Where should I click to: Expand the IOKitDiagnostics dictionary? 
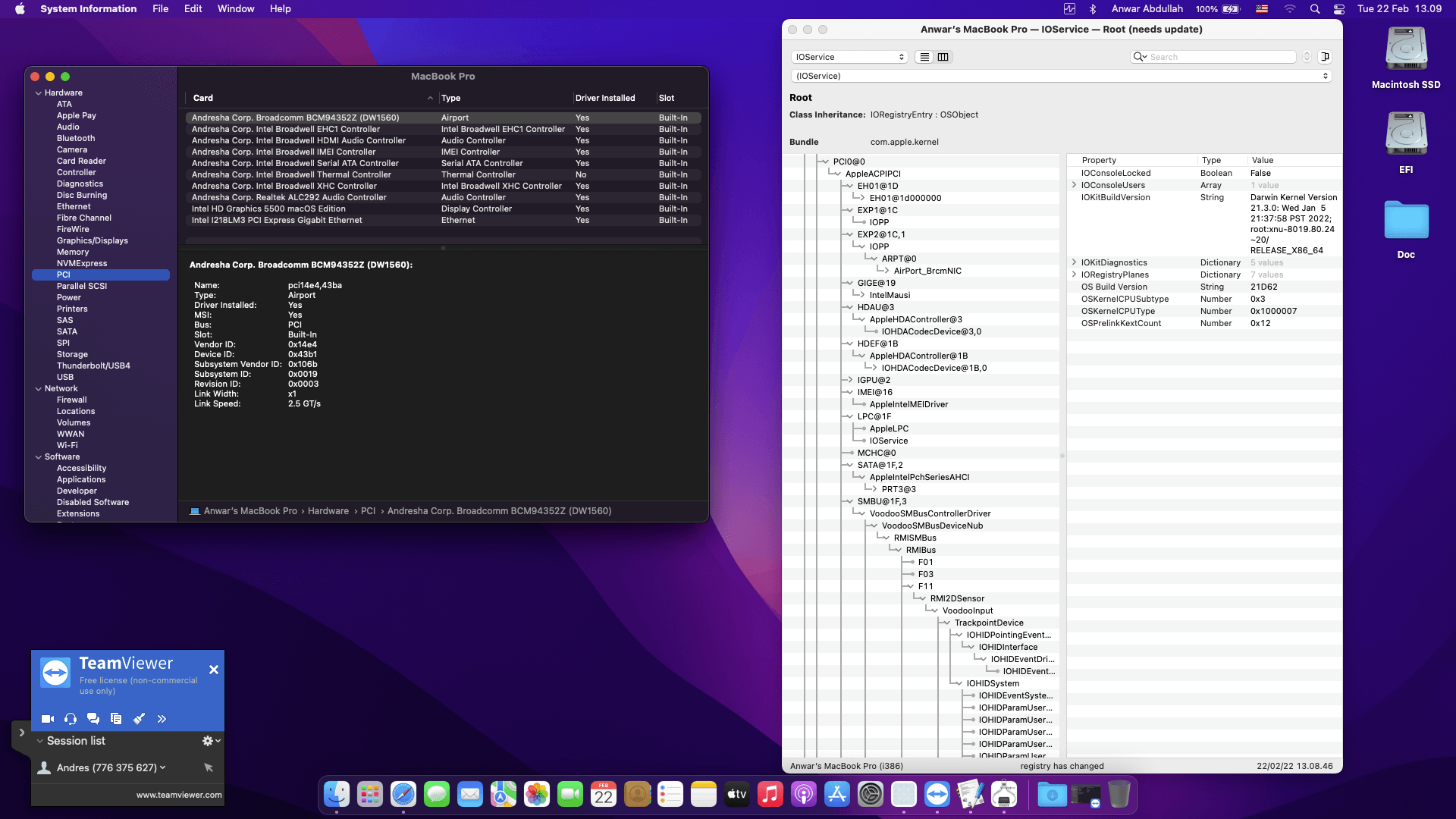point(1074,262)
